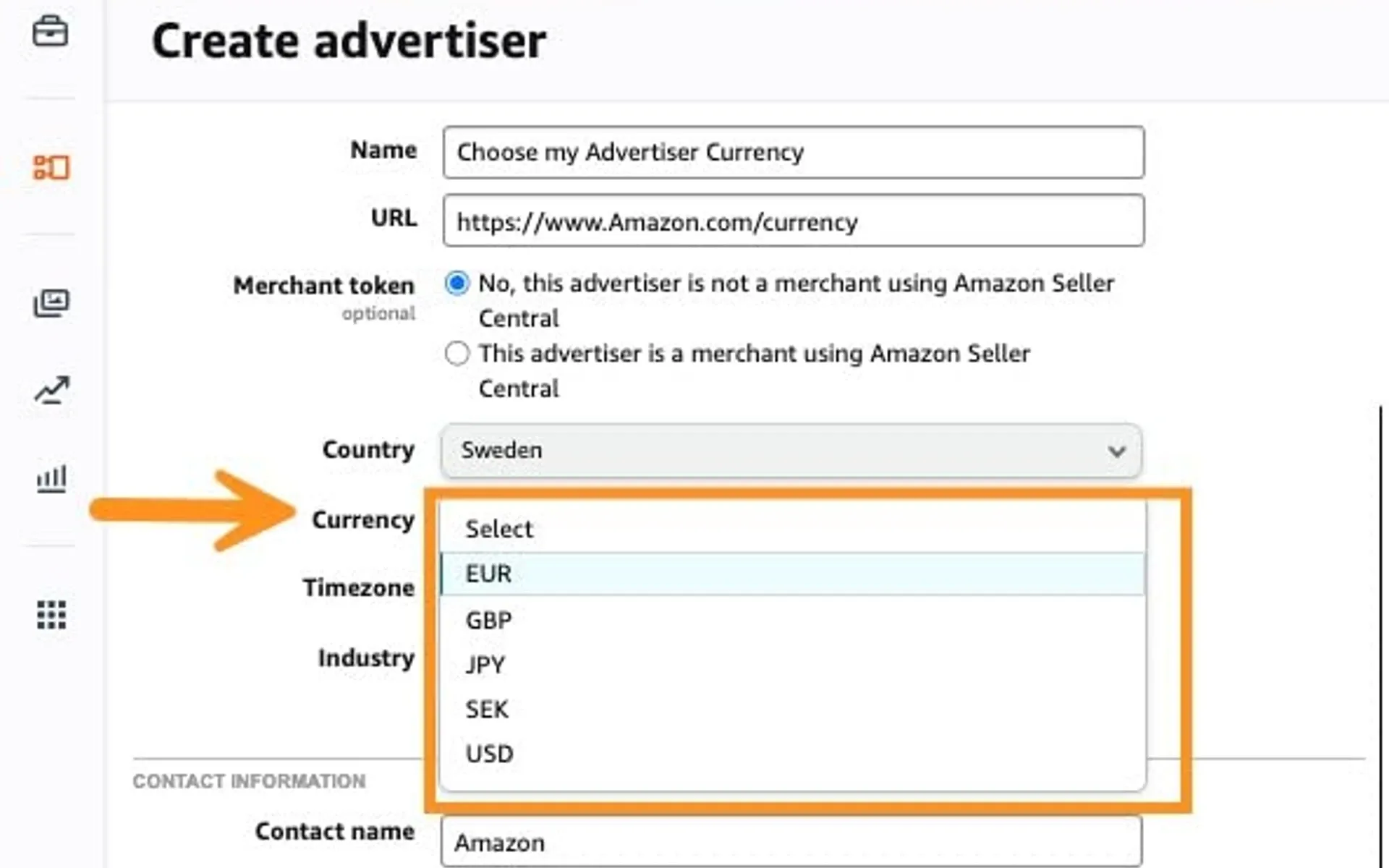Click the Name field containing 'Choose my Advertiser Currency'
The image size is (1389, 868).
793,153
